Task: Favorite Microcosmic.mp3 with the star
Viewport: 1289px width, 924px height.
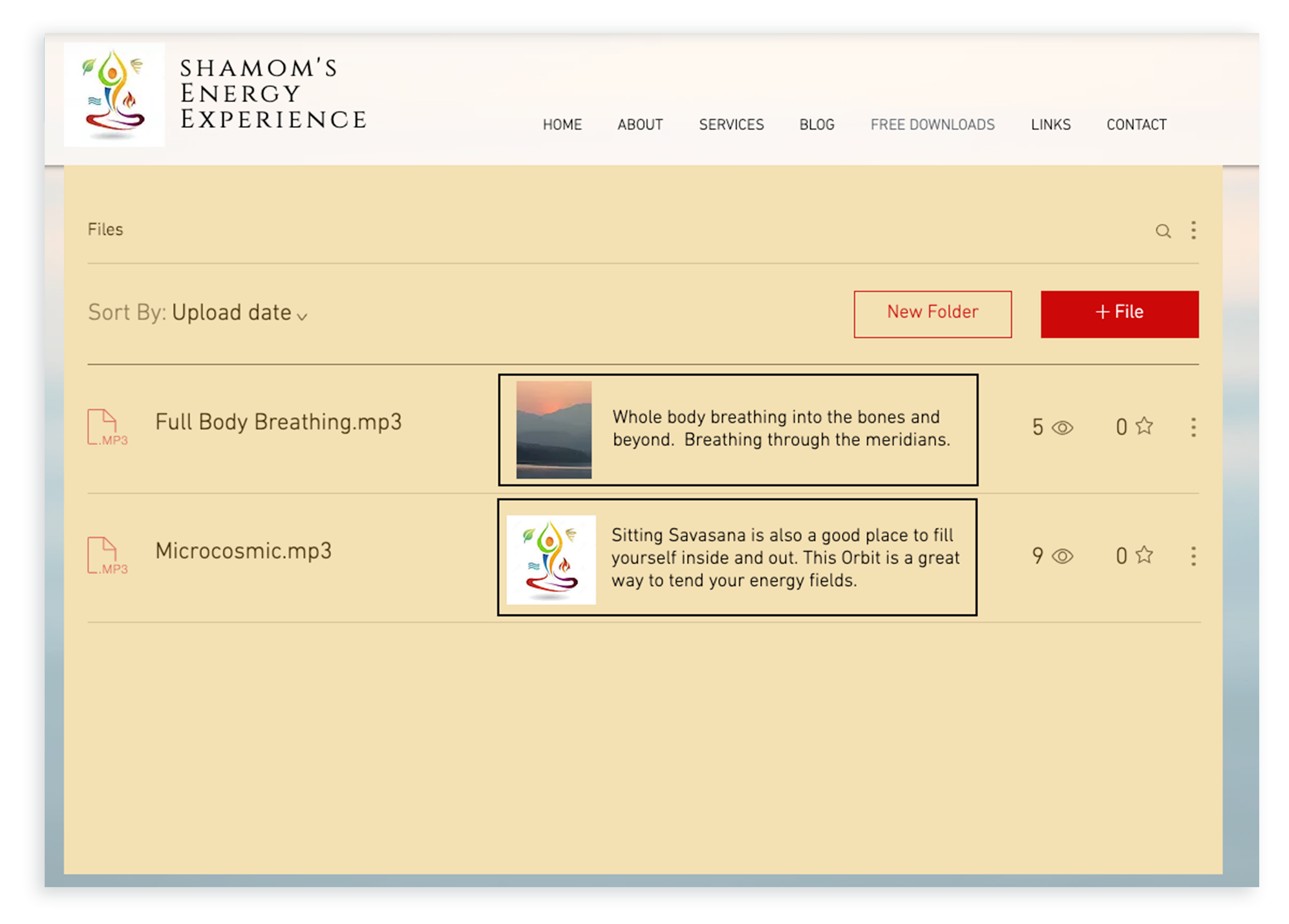Action: 1144,555
